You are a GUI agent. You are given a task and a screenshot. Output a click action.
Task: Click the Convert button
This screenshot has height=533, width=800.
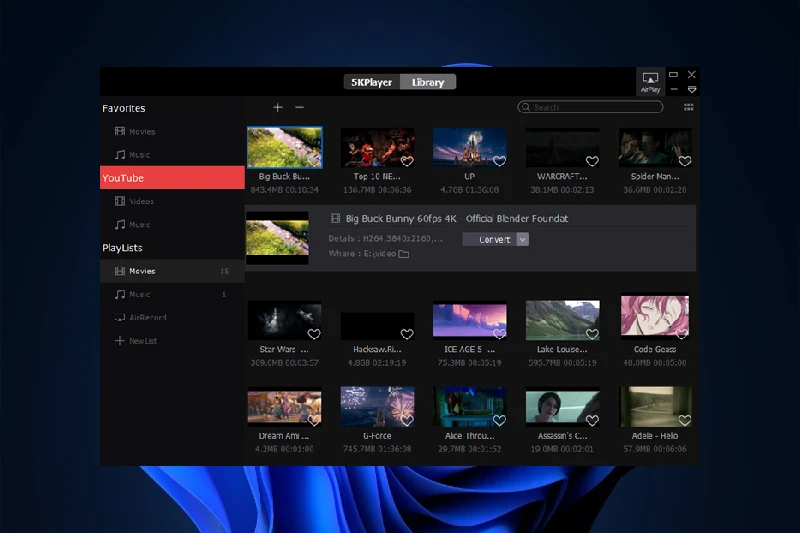point(490,239)
